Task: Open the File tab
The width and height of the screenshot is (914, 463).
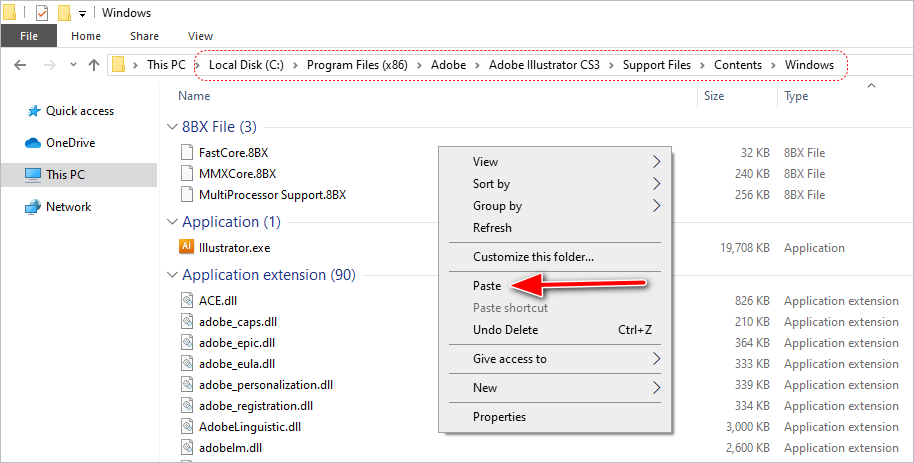Action: (29, 36)
